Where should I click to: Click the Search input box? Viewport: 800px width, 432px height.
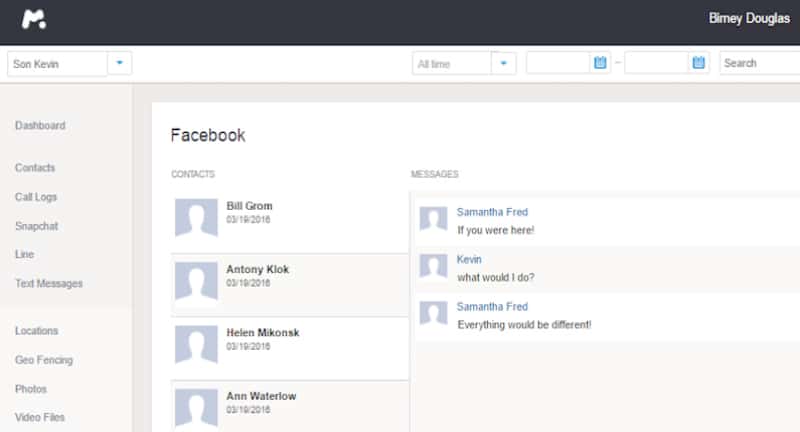click(760, 63)
